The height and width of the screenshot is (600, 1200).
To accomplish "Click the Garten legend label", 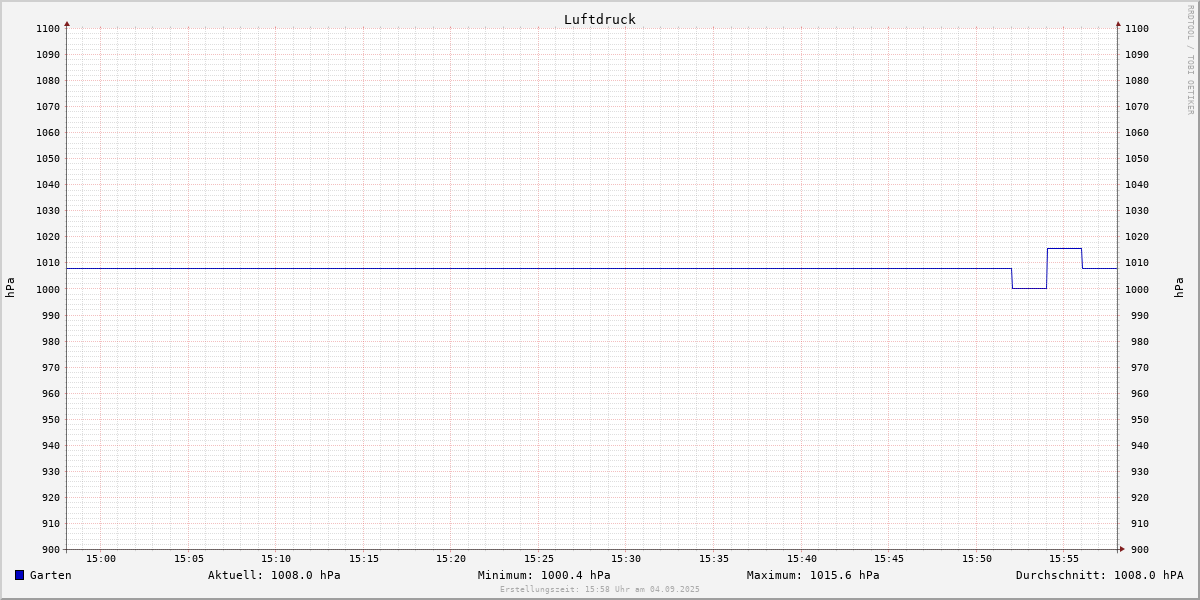I will click(50, 575).
